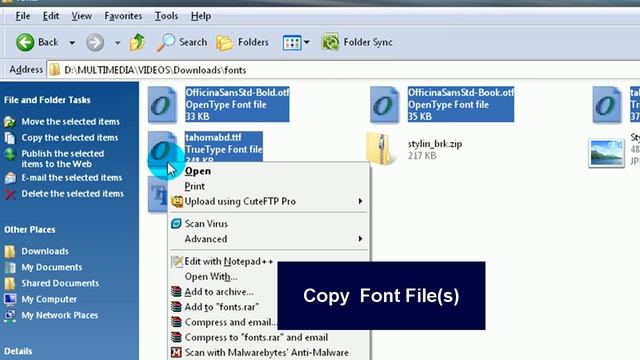Screen dimensions: 640x360
Task: Open the Help menu
Action: pyautogui.click(x=201, y=16)
